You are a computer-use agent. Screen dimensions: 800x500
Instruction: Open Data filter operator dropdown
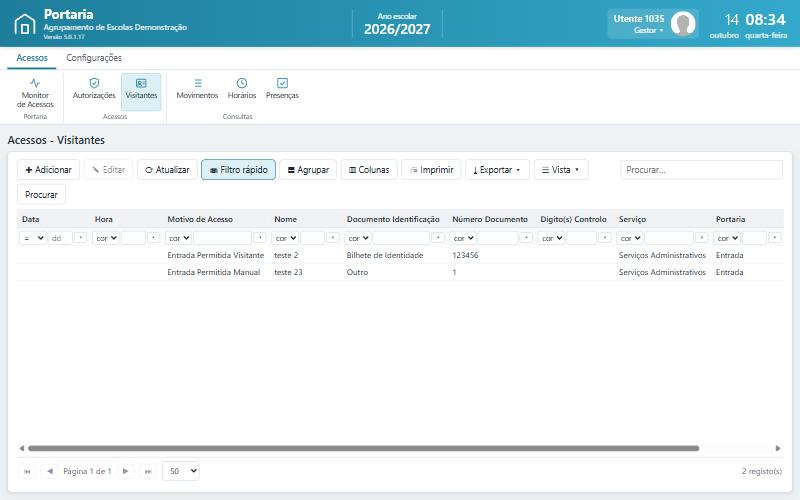[33, 238]
